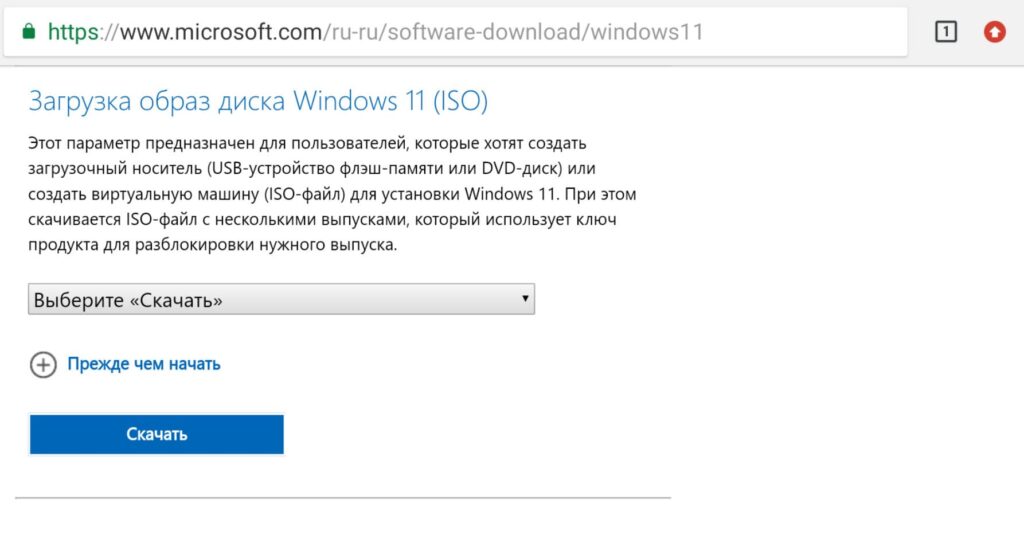Viewport: 1024px width, 542px height.
Task: Focus the address bar URL field
Action: [455, 31]
